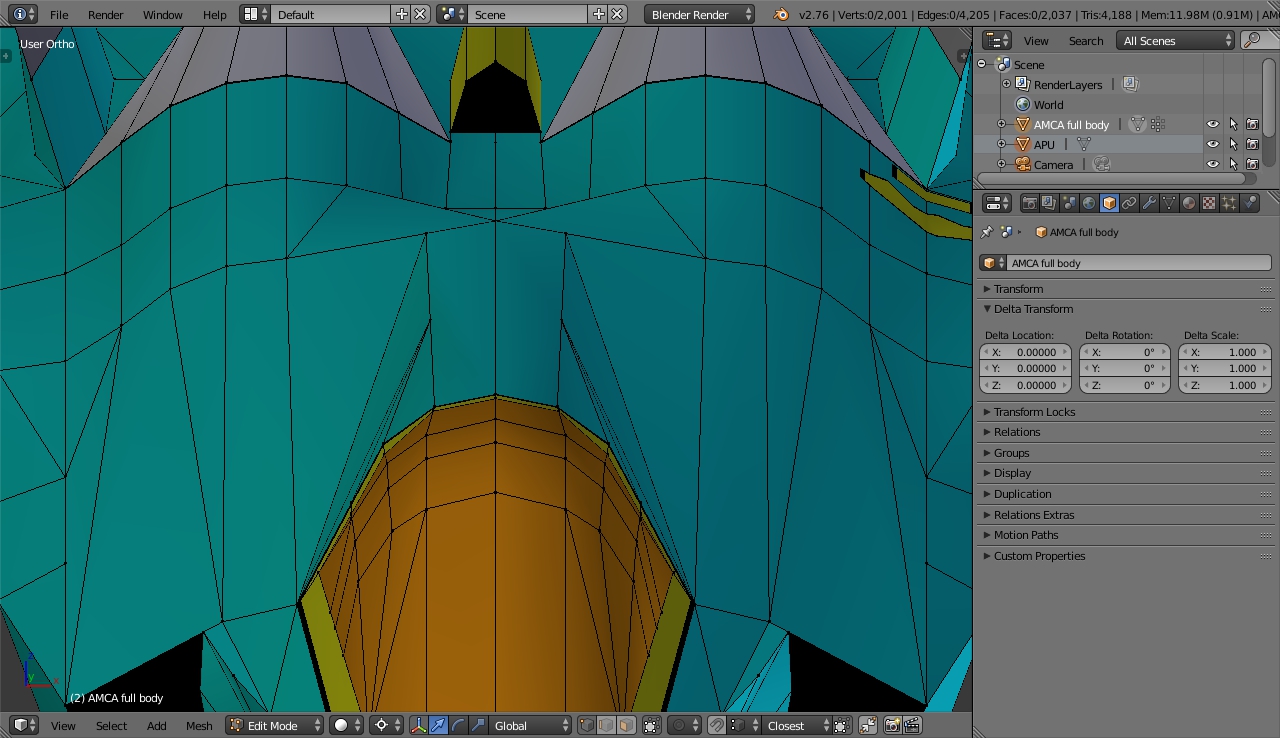Toggle the 3D manipulator widget
1280x738 pixels.
coord(419,725)
